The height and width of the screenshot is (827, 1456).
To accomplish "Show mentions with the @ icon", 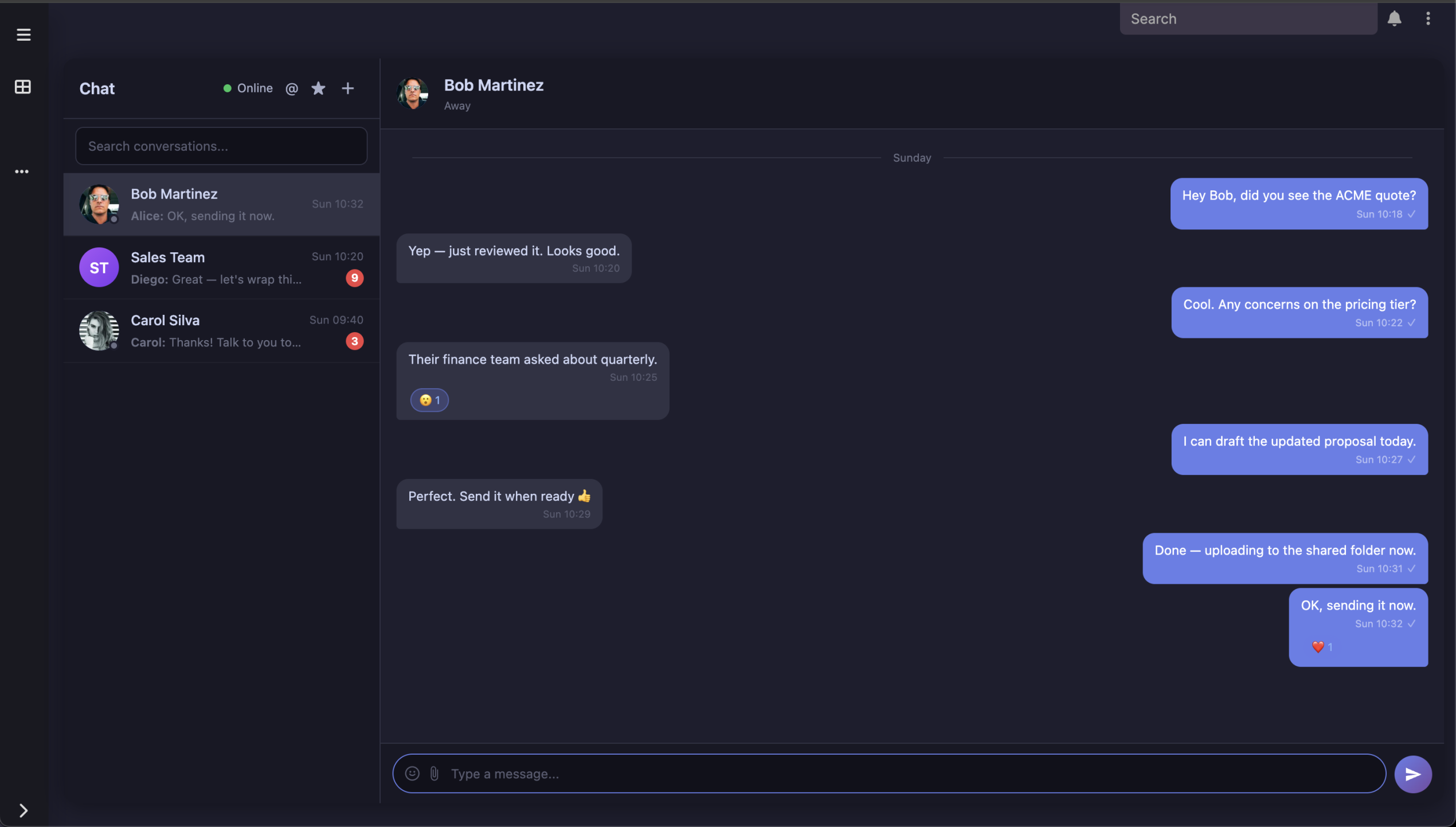I will coord(291,88).
